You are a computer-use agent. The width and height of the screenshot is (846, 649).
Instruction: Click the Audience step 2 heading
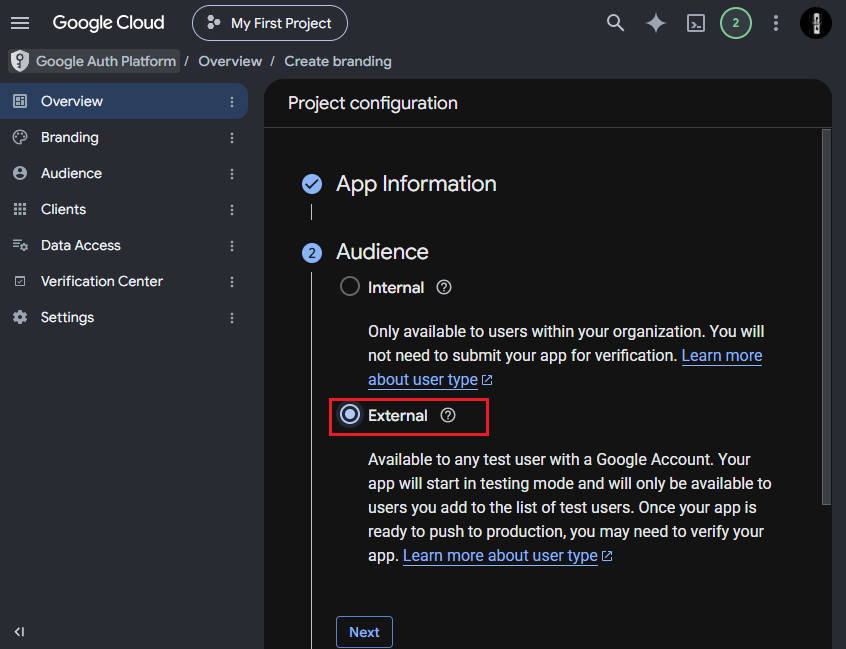[x=382, y=252]
